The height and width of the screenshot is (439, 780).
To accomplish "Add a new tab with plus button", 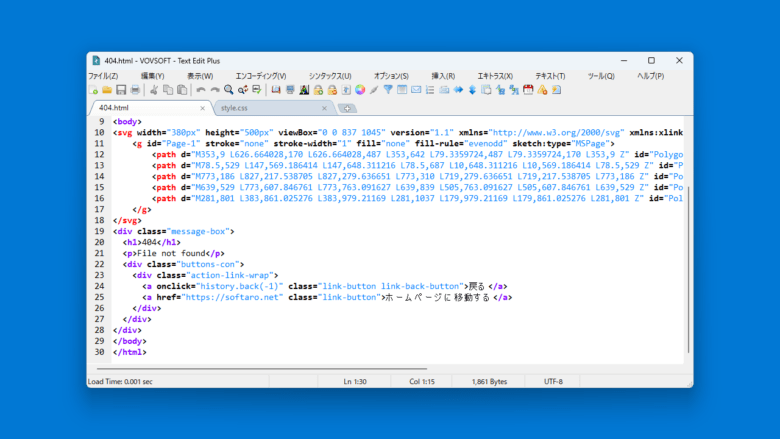I will click(347, 108).
